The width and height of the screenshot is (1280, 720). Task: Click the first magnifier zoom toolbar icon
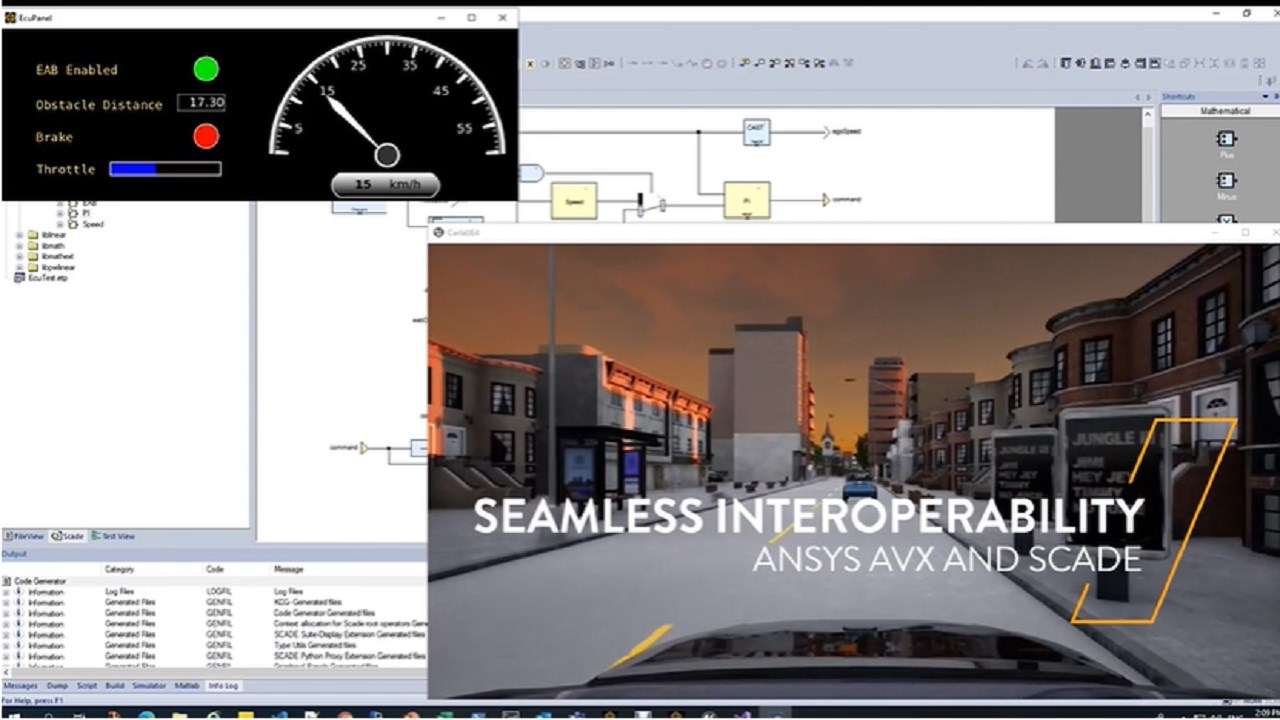pyautogui.click(x=744, y=63)
